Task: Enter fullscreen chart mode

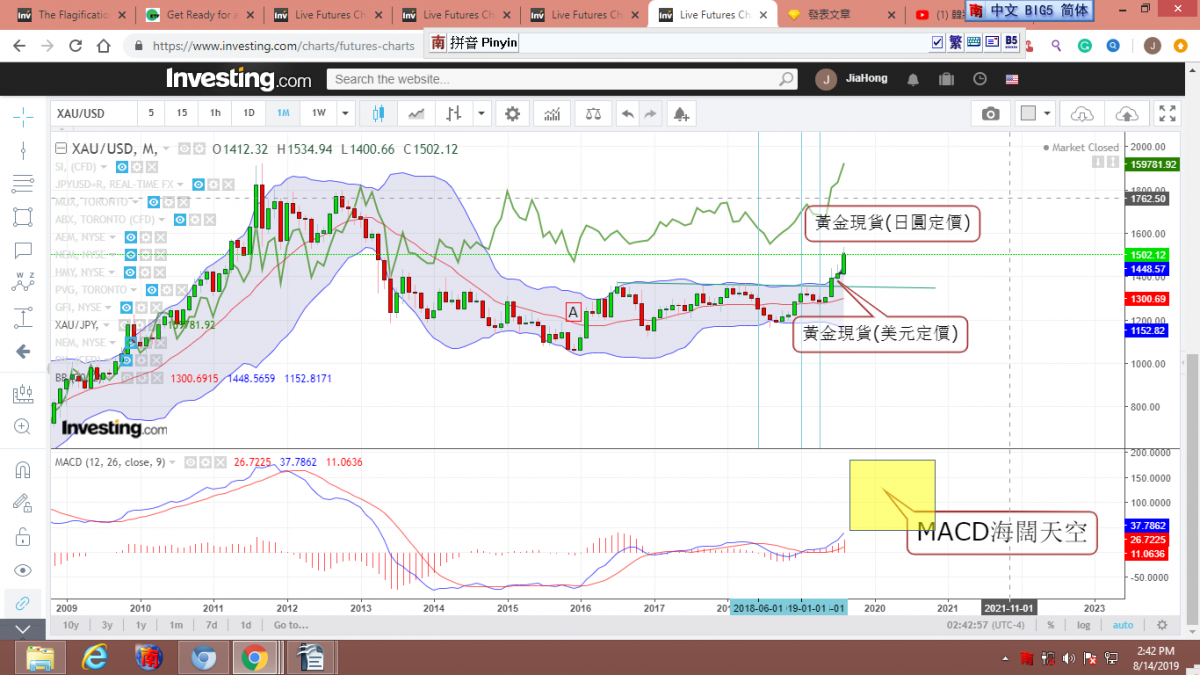Action: (1166, 114)
